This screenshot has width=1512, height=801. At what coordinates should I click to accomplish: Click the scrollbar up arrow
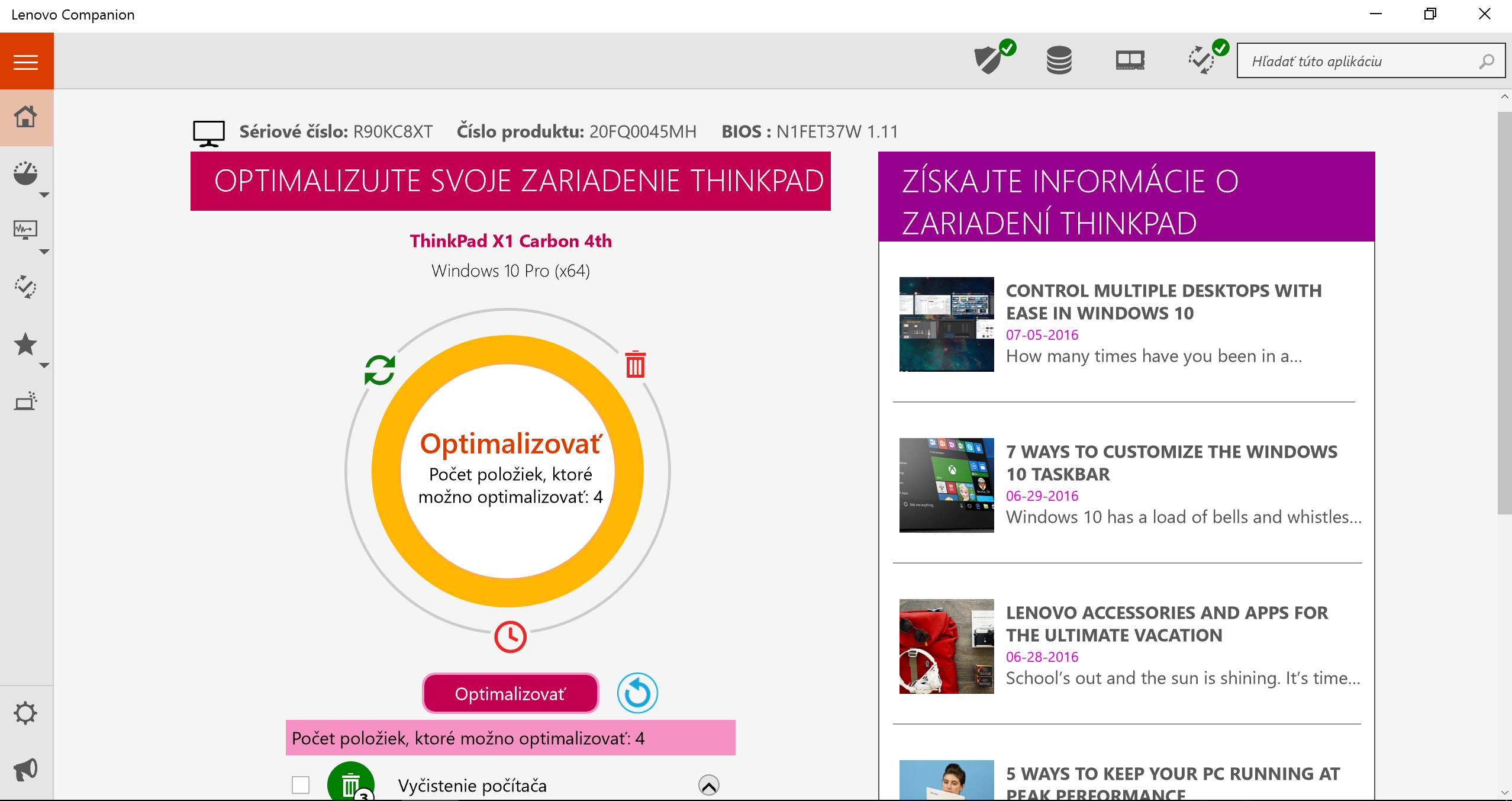pos(1504,96)
